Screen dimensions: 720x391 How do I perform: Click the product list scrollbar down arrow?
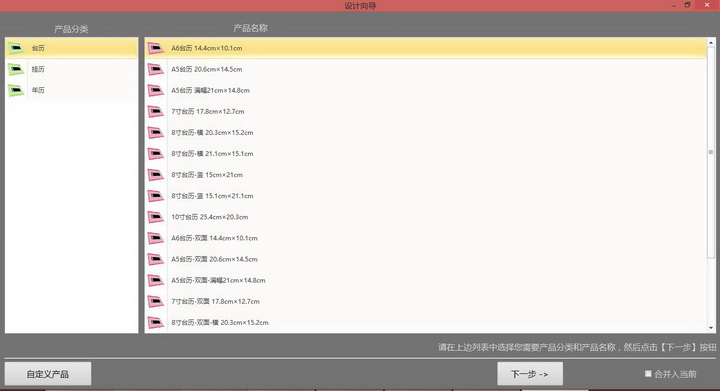(711, 328)
